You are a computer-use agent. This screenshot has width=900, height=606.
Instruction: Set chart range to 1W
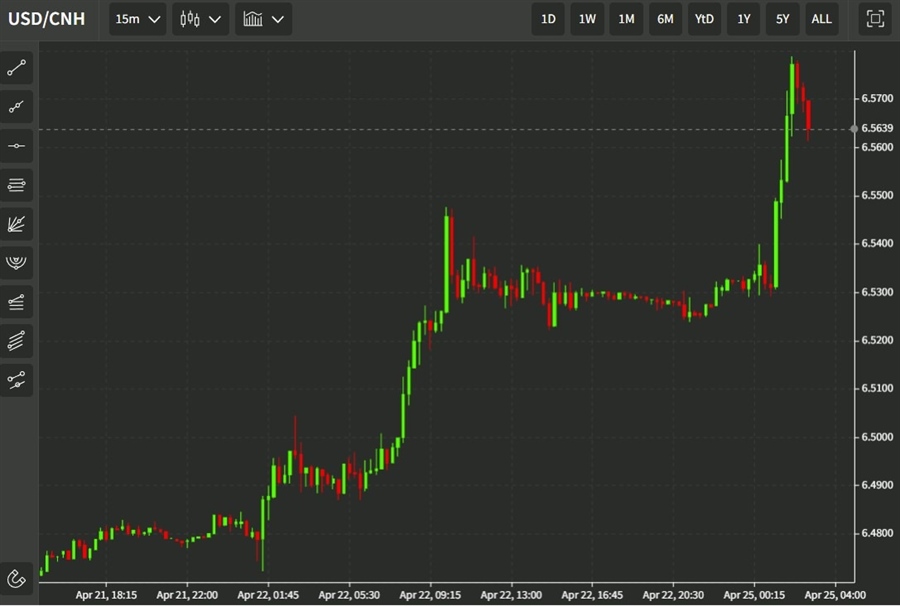point(587,19)
